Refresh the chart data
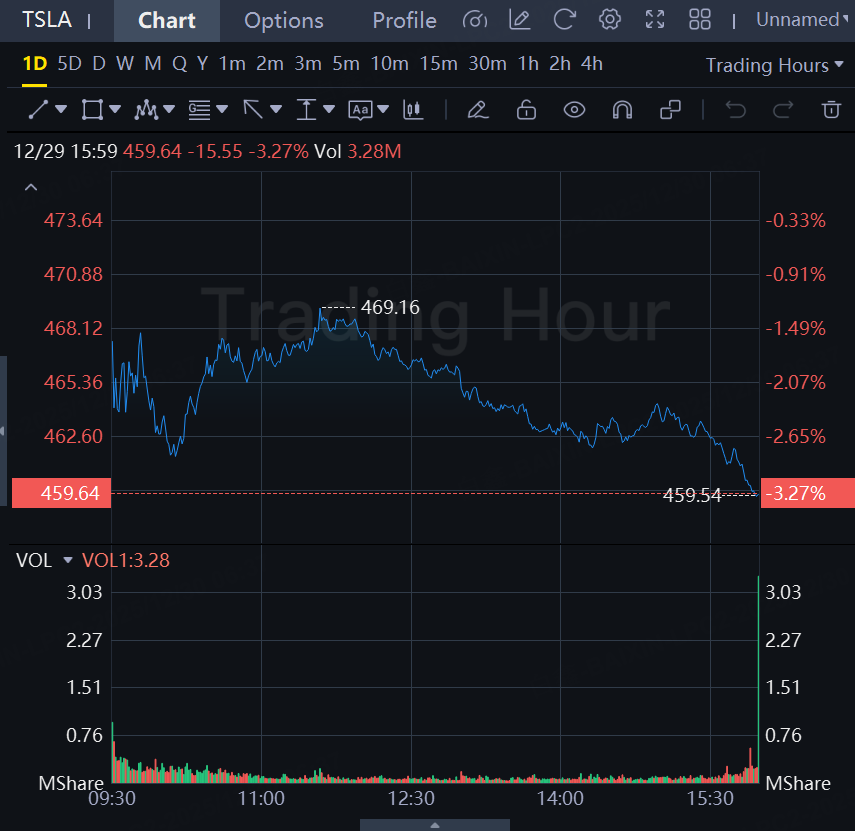 click(565, 20)
